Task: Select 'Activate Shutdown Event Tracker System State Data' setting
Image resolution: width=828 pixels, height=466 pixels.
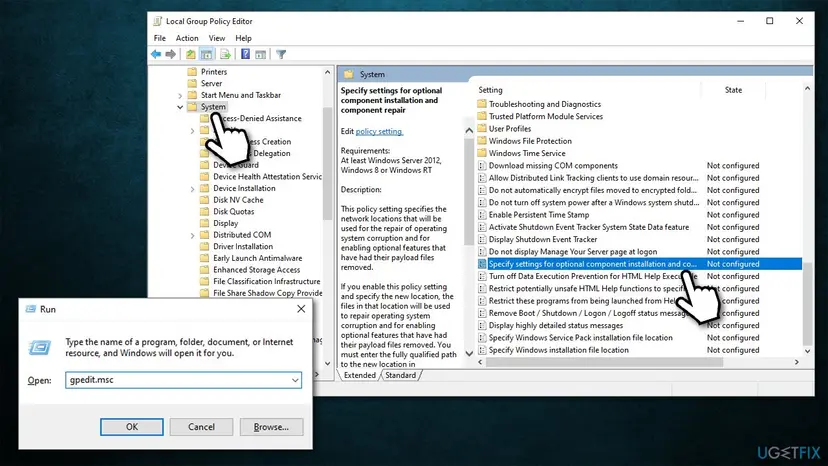Action: coord(588,227)
